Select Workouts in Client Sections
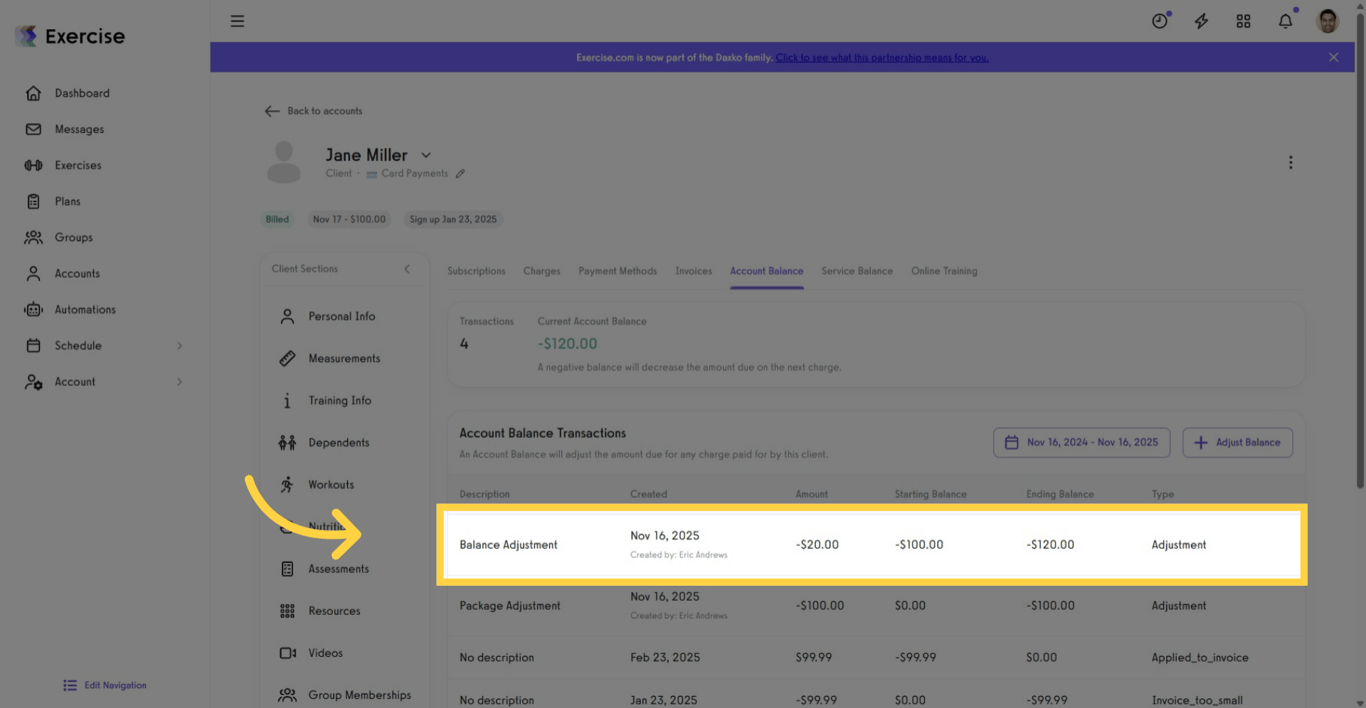Screen dimensions: 1366x708 click(x=330, y=484)
